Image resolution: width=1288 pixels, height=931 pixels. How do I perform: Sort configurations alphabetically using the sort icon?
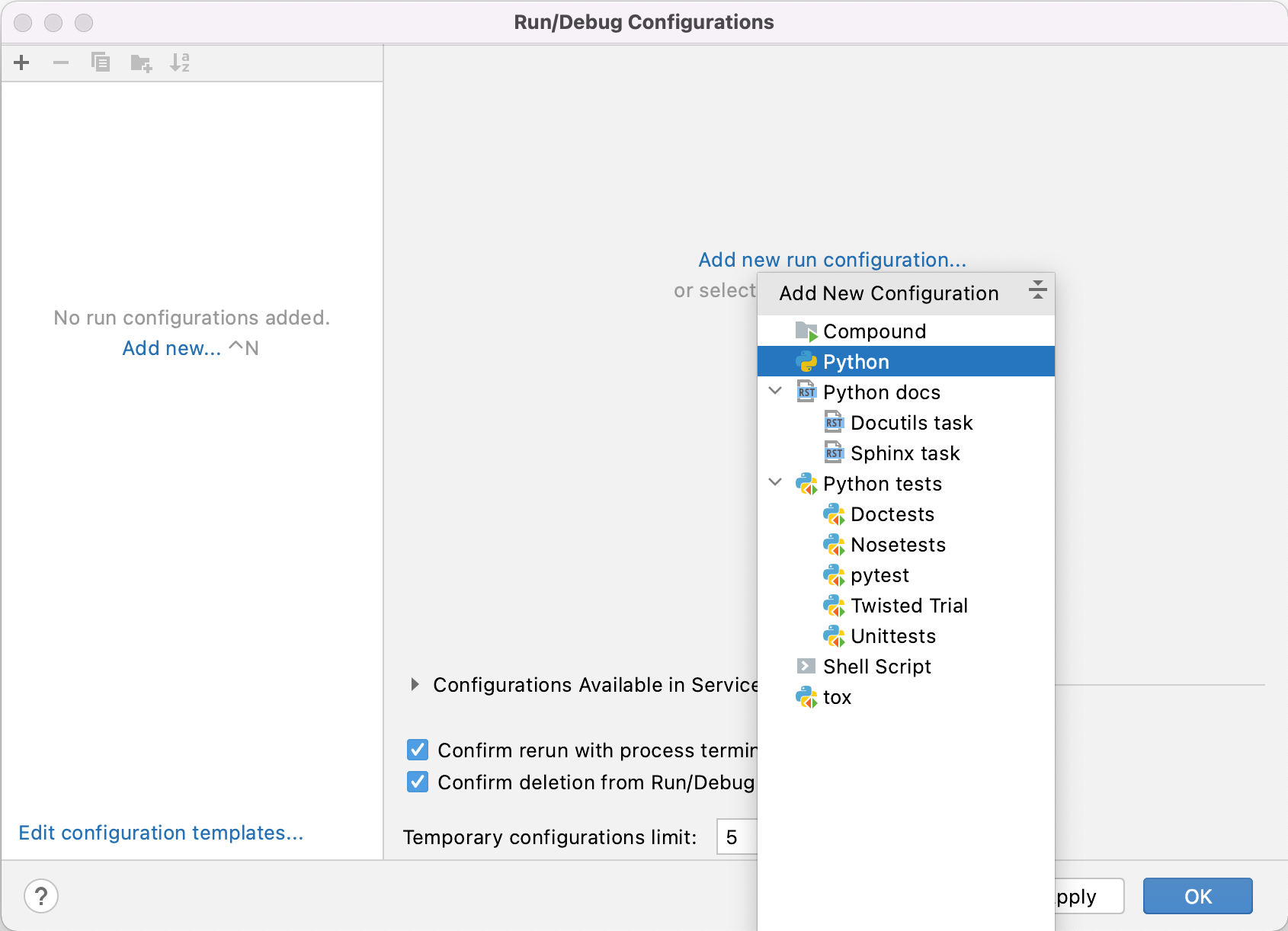click(181, 62)
